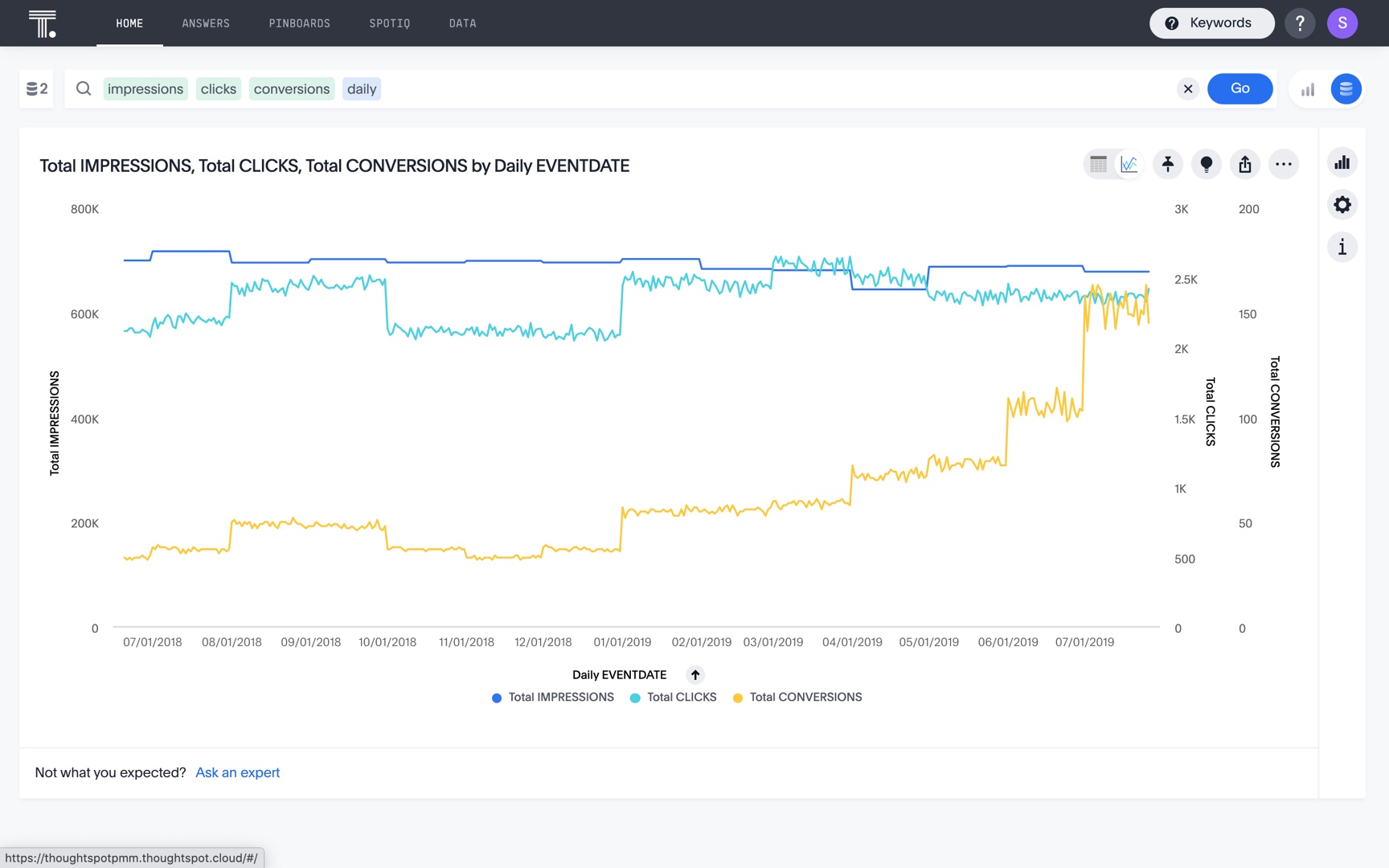
Task: Click the search magnifier icon
Action: coord(84,88)
